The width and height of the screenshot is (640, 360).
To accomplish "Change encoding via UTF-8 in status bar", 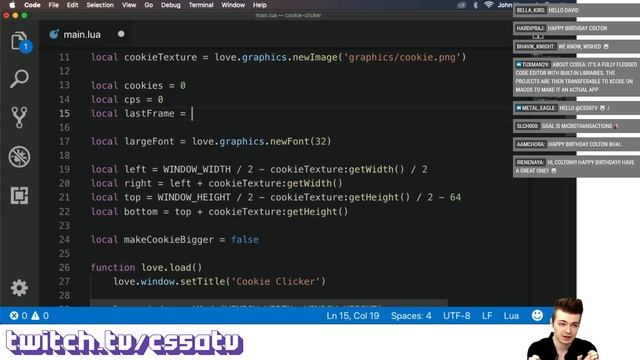I will pos(456,316).
